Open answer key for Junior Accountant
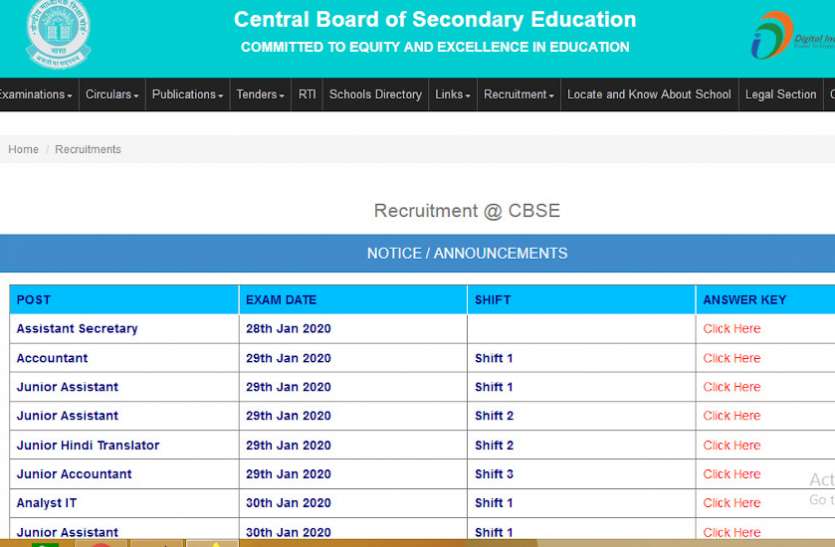 732,474
